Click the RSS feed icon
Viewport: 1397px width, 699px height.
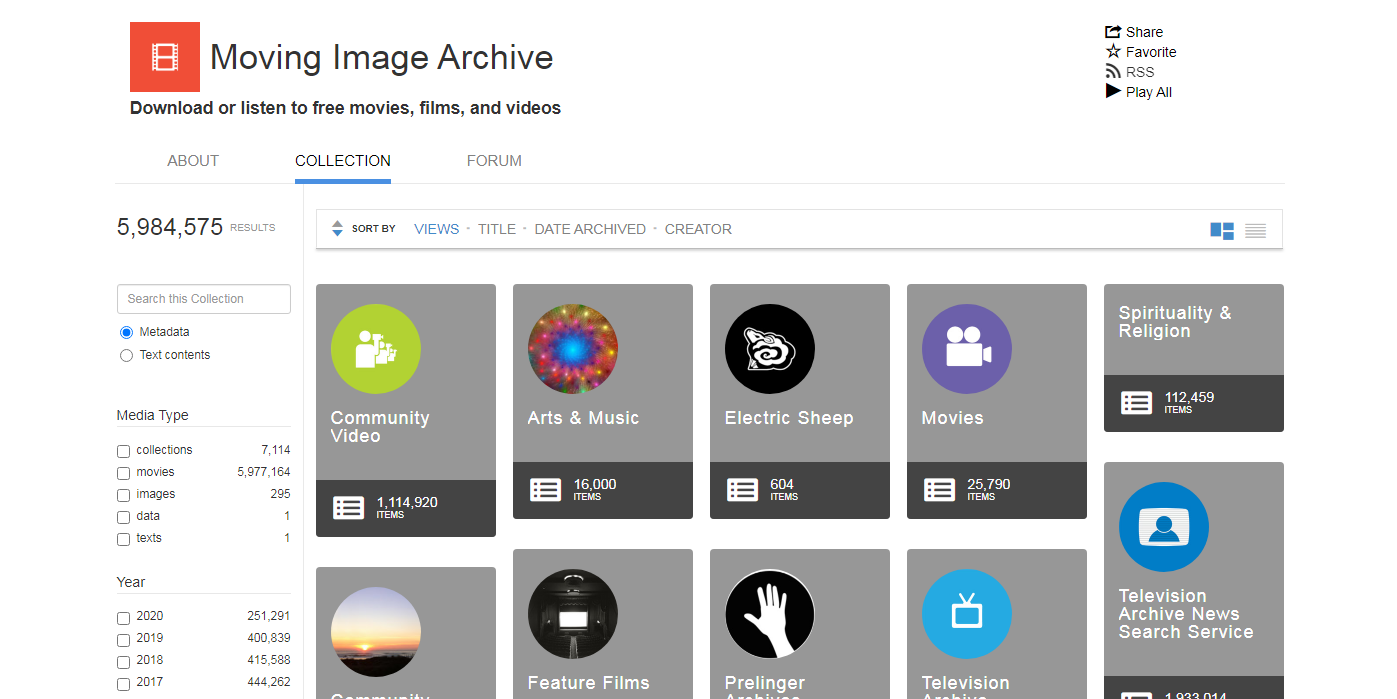(x=1113, y=72)
